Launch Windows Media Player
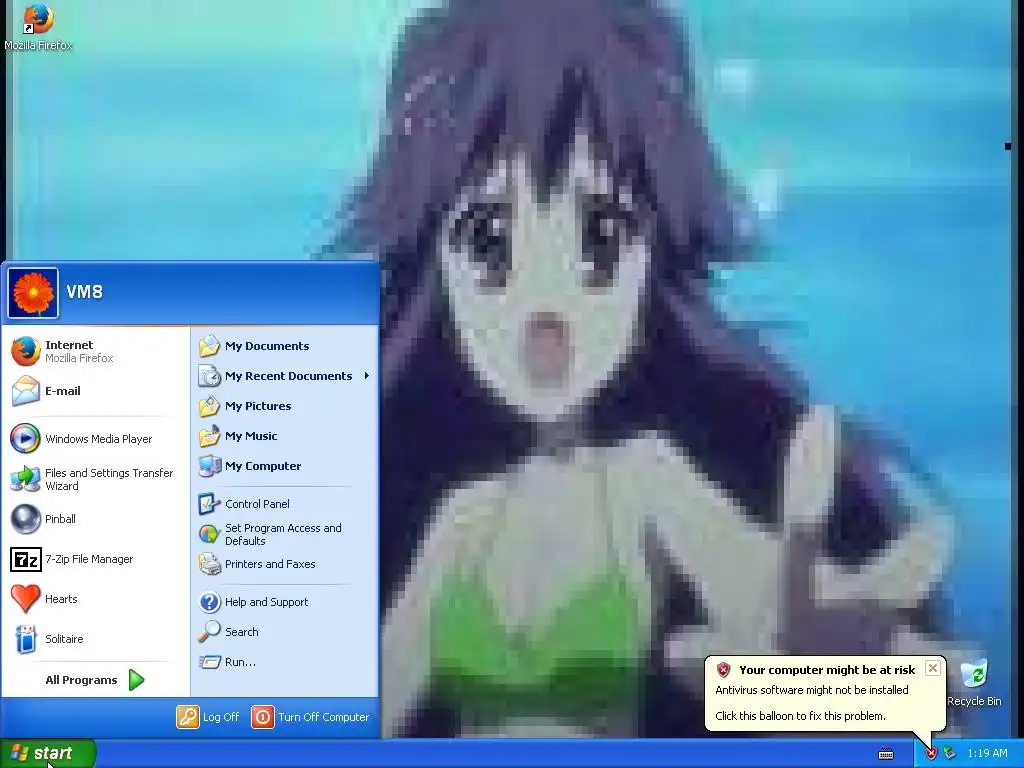 pos(96,439)
